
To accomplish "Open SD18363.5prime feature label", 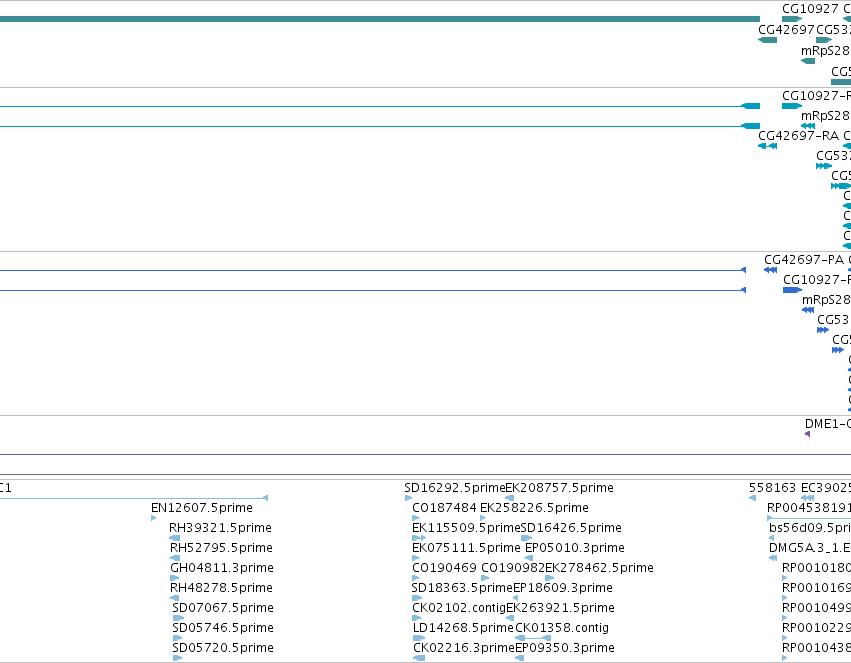I will 462,588.
